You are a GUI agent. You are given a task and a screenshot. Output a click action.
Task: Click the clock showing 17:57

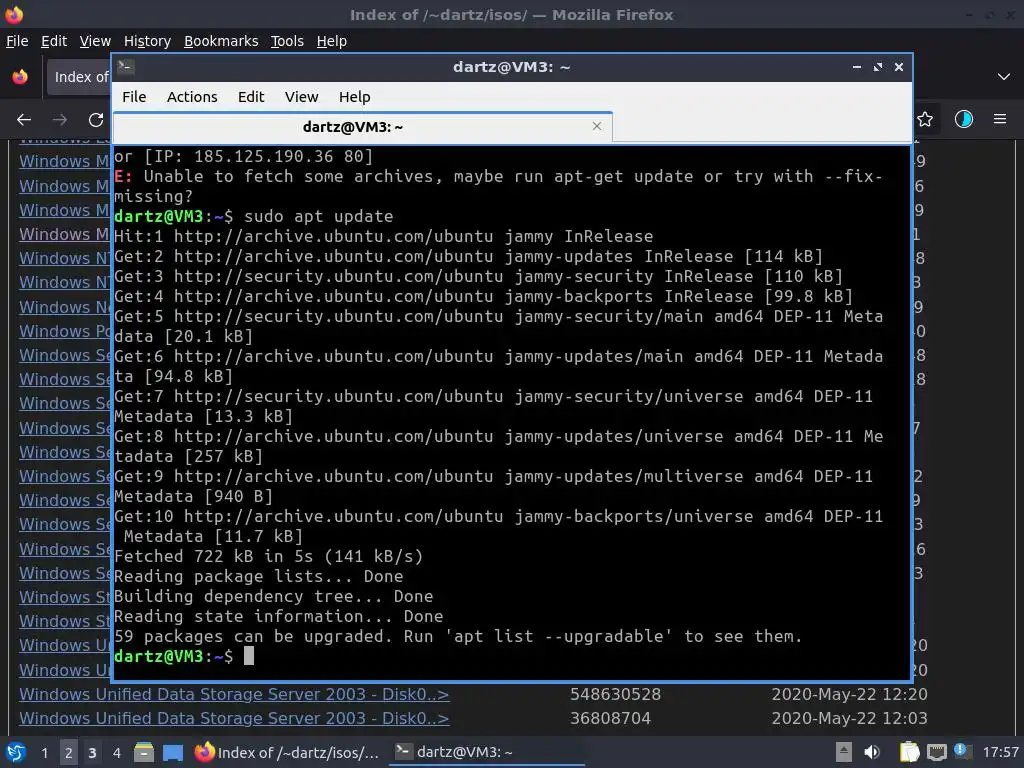(x=1000, y=752)
